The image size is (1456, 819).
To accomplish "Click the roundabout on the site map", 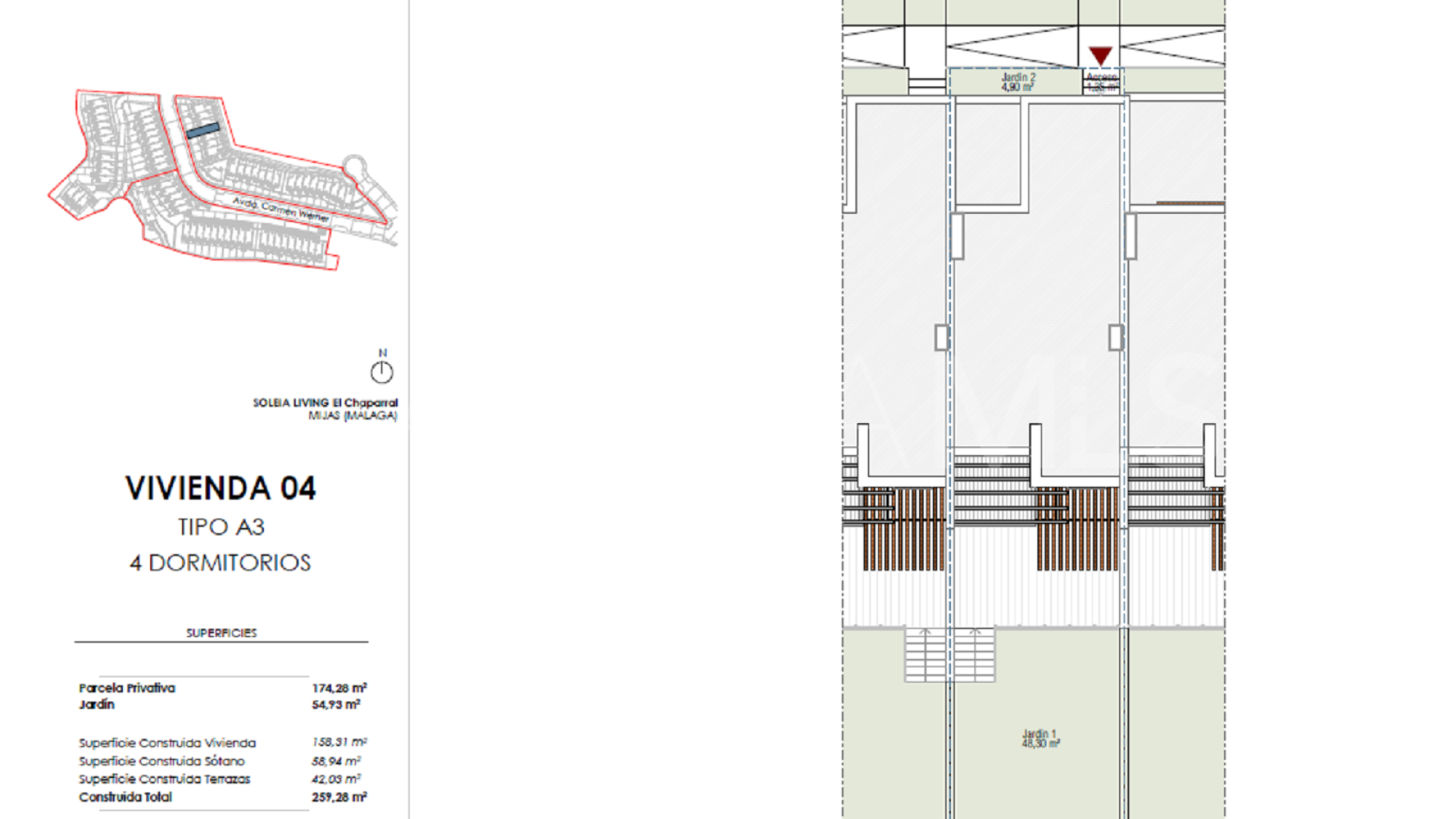I will coord(353,165).
